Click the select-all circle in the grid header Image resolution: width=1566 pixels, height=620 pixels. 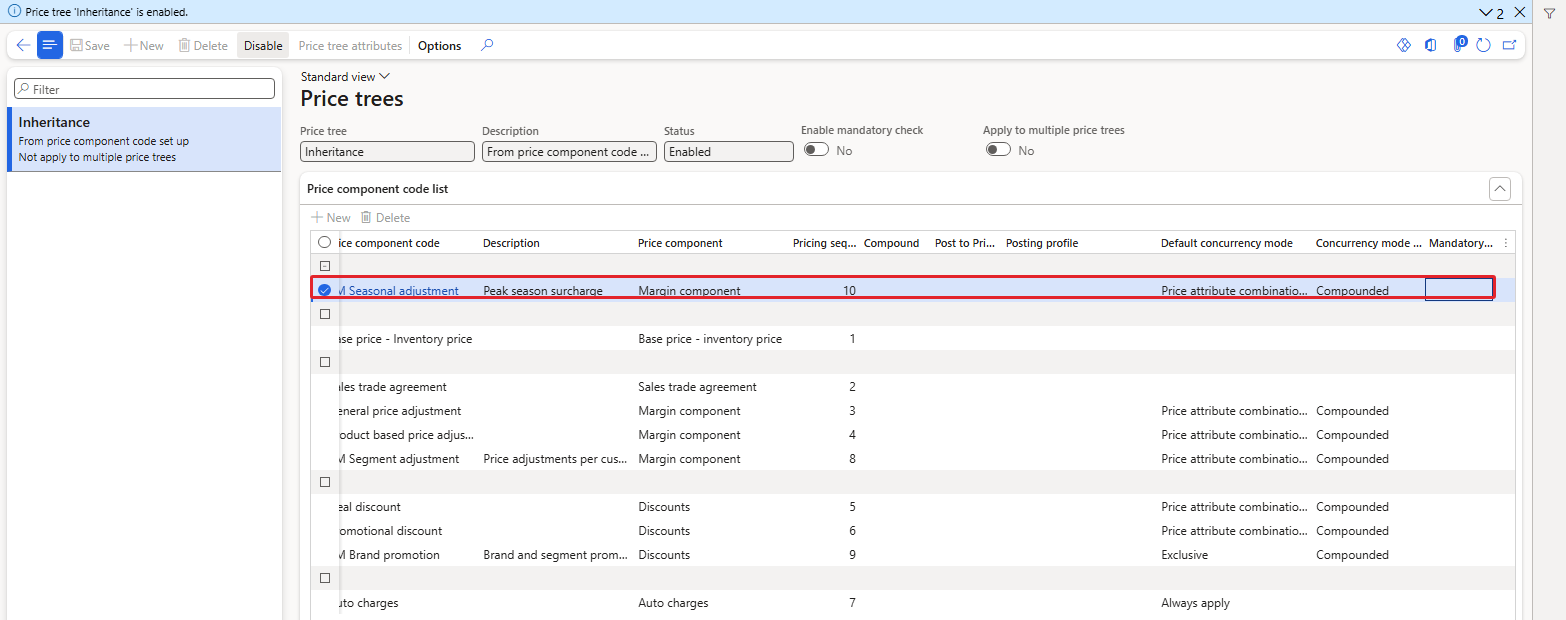tap(324, 242)
